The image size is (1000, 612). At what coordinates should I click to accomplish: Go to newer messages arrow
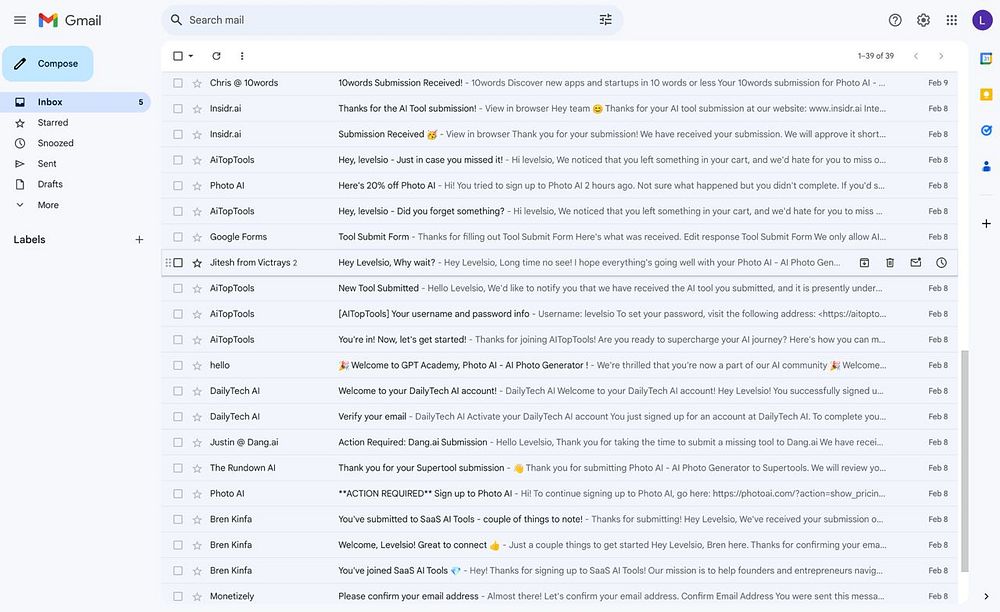click(916, 56)
